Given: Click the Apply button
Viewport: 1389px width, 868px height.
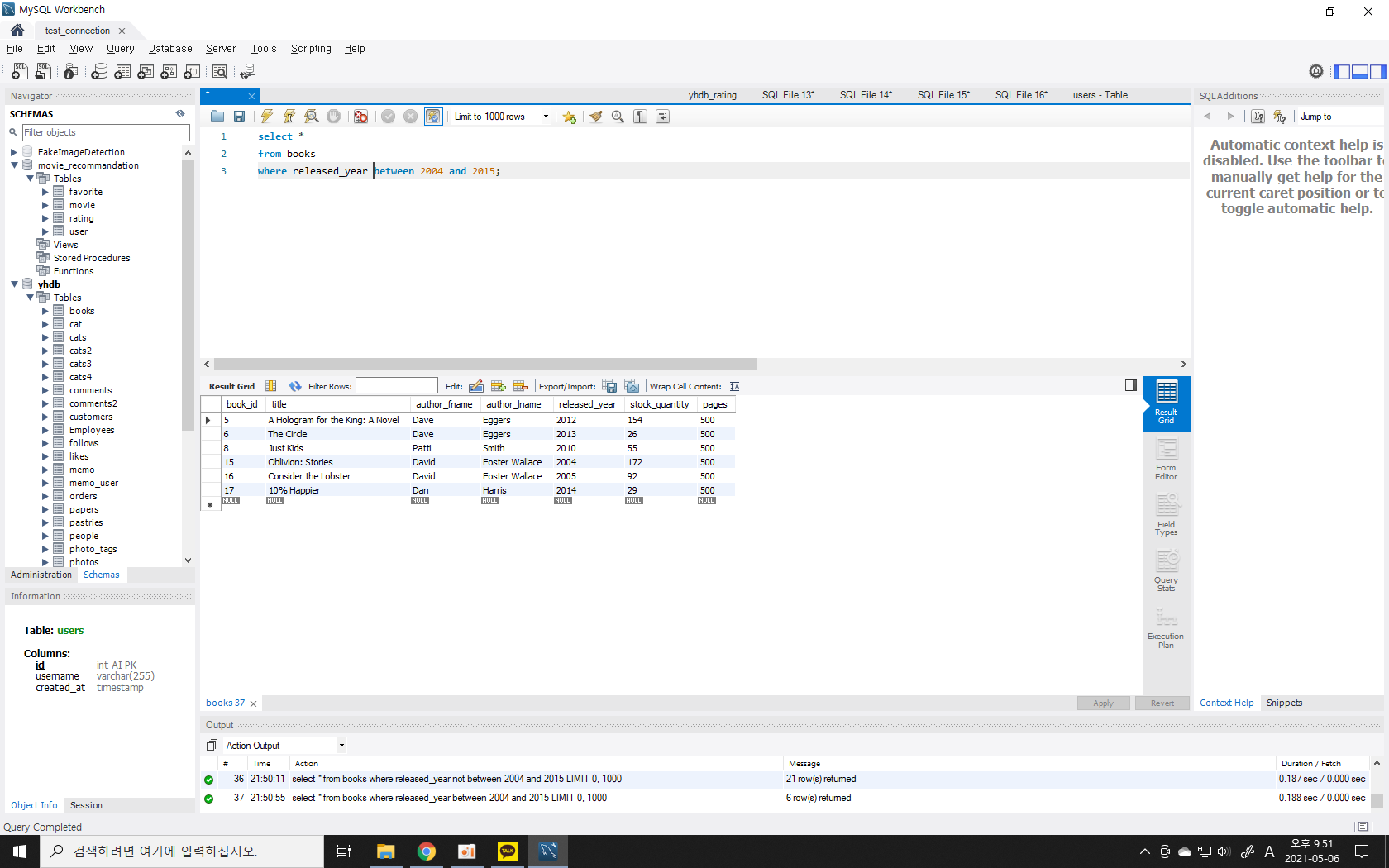Looking at the screenshot, I should click(x=1104, y=703).
